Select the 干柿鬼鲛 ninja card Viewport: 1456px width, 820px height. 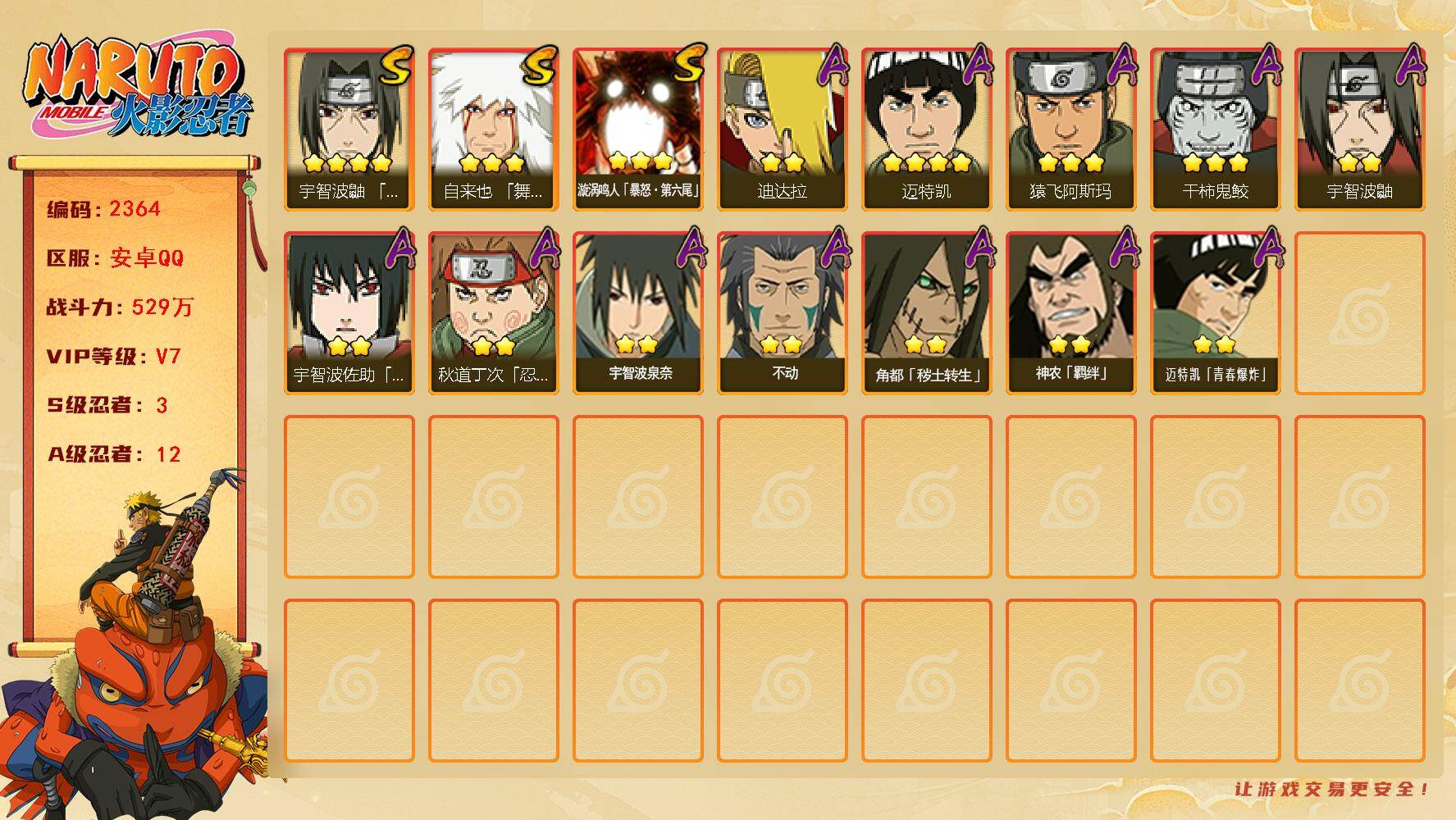click(1216, 130)
